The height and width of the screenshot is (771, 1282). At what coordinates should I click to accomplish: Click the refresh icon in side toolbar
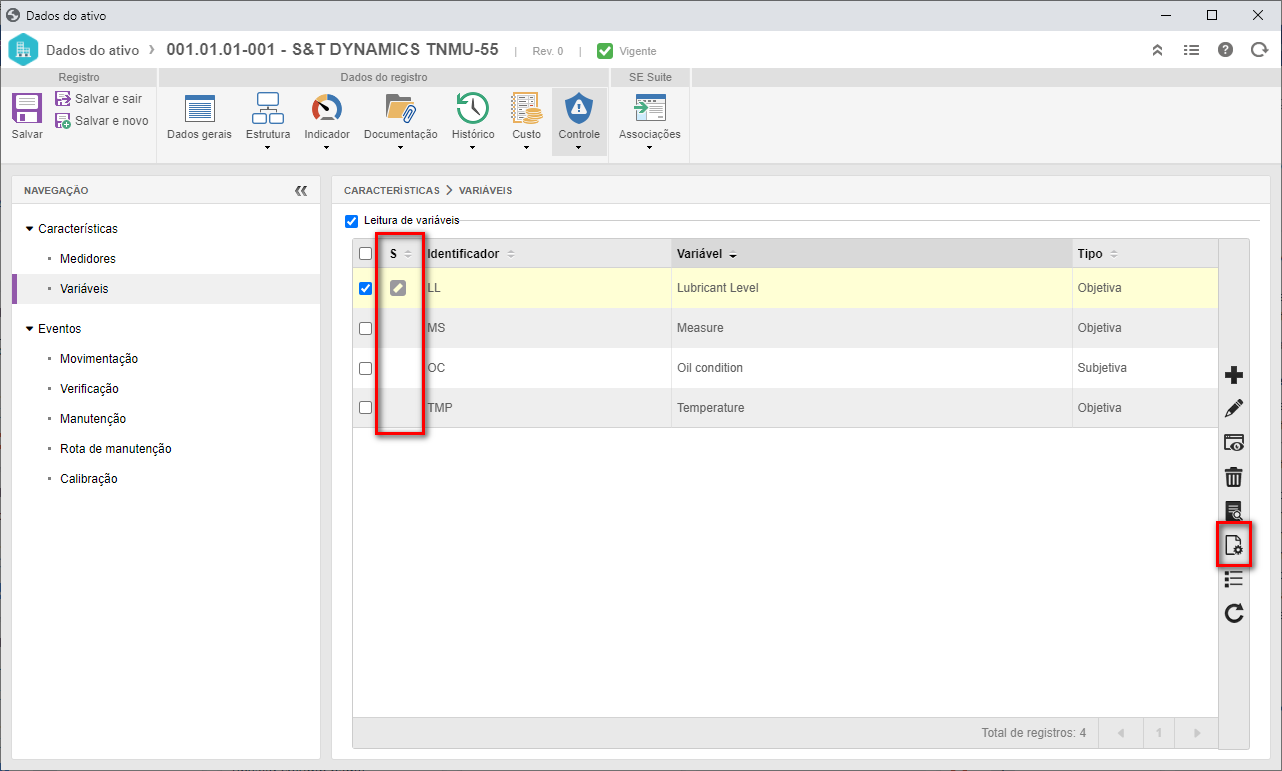coord(1234,613)
